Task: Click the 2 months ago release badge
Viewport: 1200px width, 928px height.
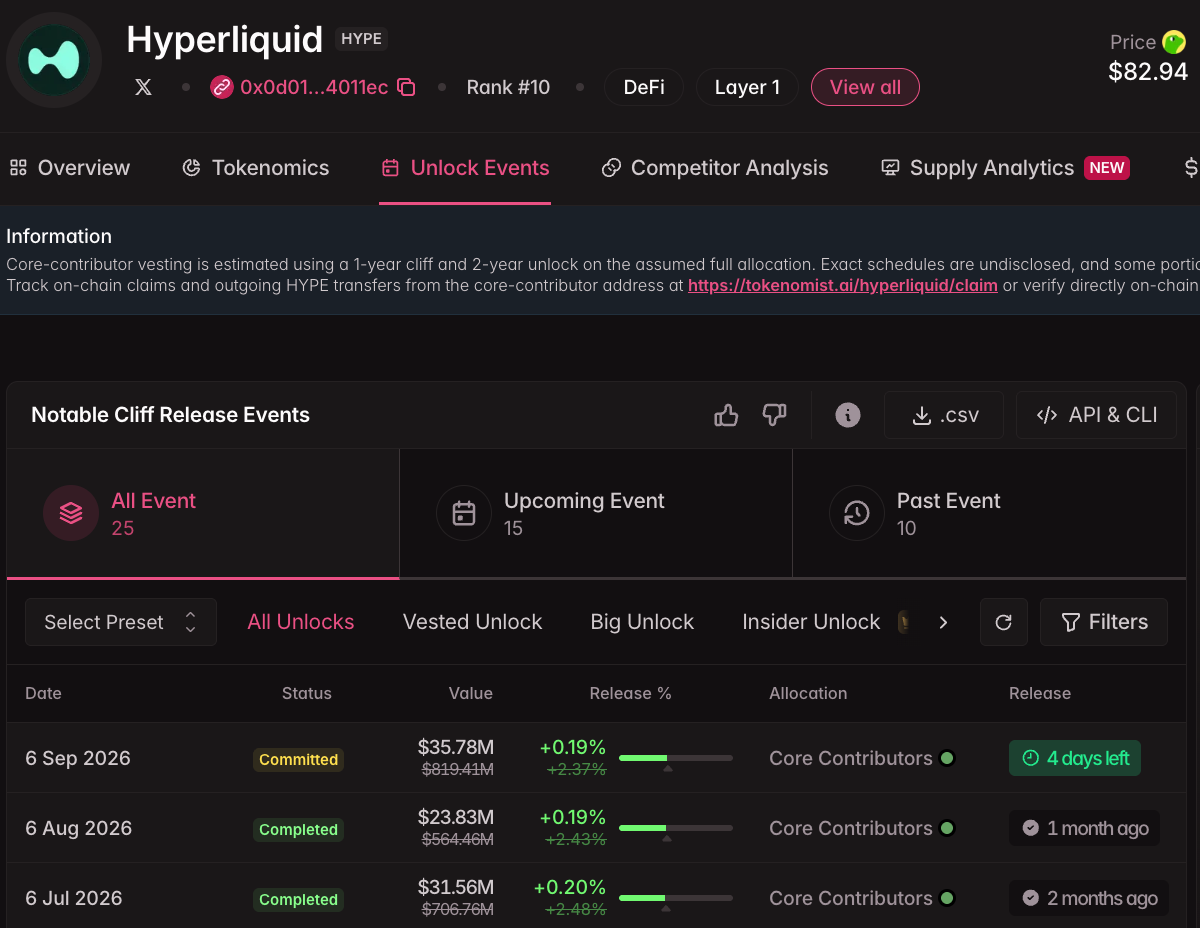Action: [x=1089, y=898]
